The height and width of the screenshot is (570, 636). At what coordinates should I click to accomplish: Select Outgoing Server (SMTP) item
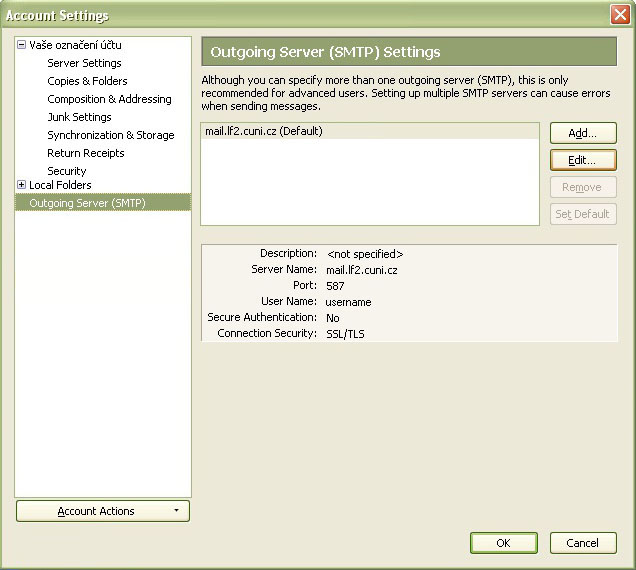click(x=103, y=202)
